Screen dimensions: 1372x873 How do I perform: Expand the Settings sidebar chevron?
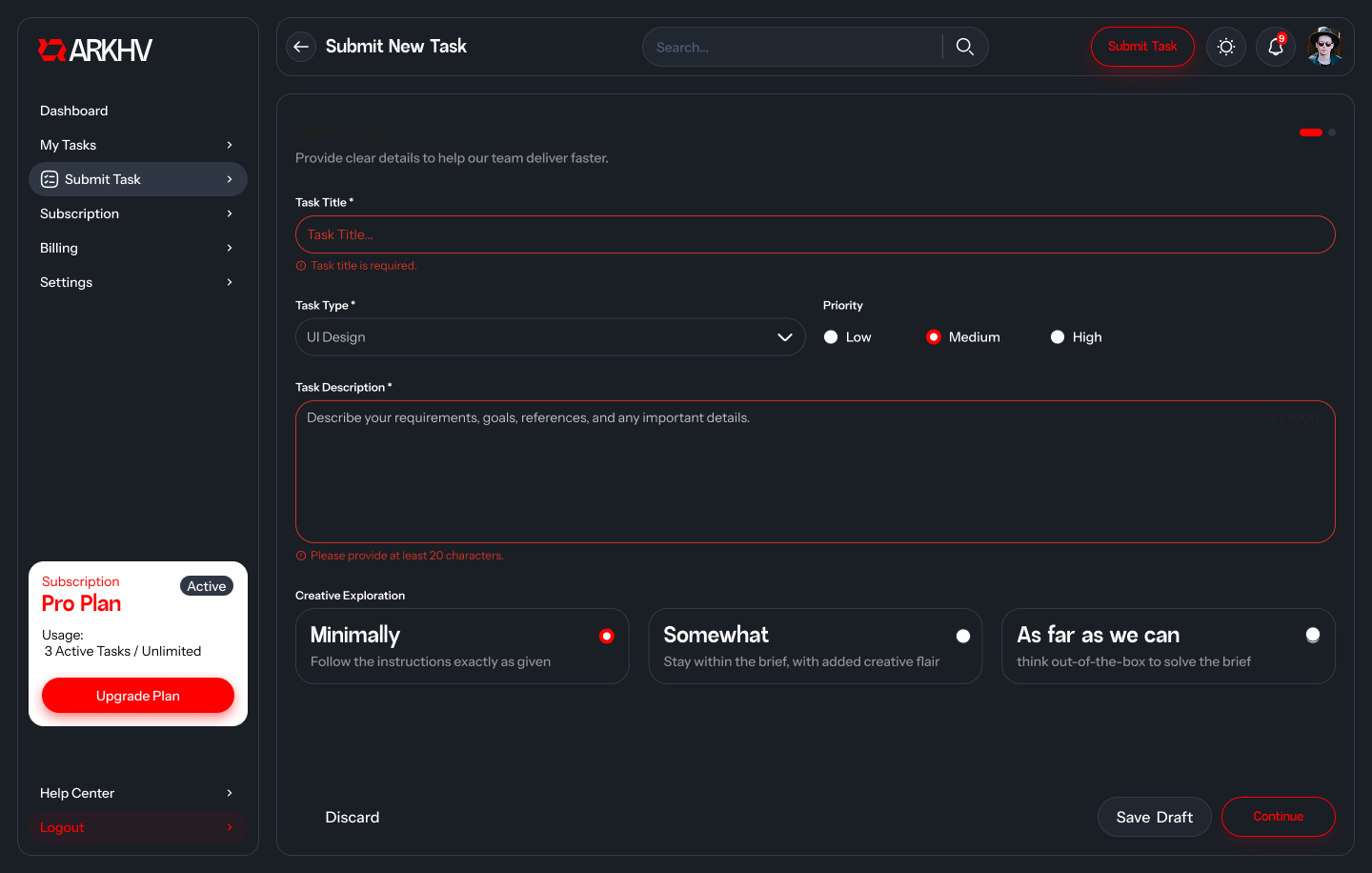[x=230, y=282]
